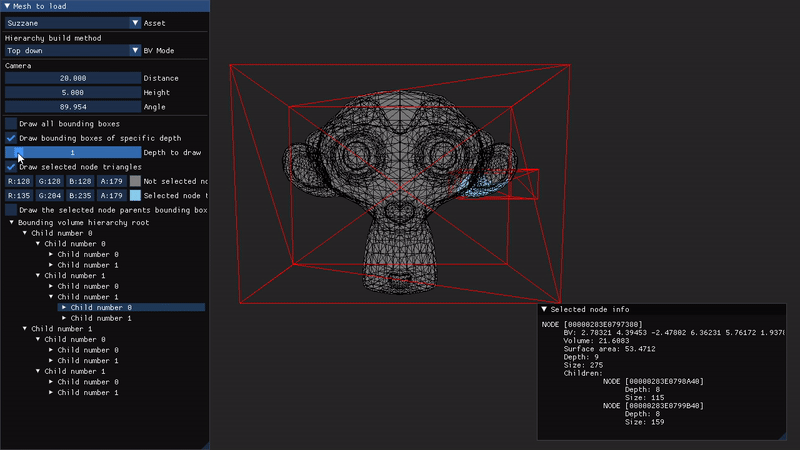The height and width of the screenshot is (450, 800).
Task: Click the G:128 color field
Action: (x=49, y=181)
